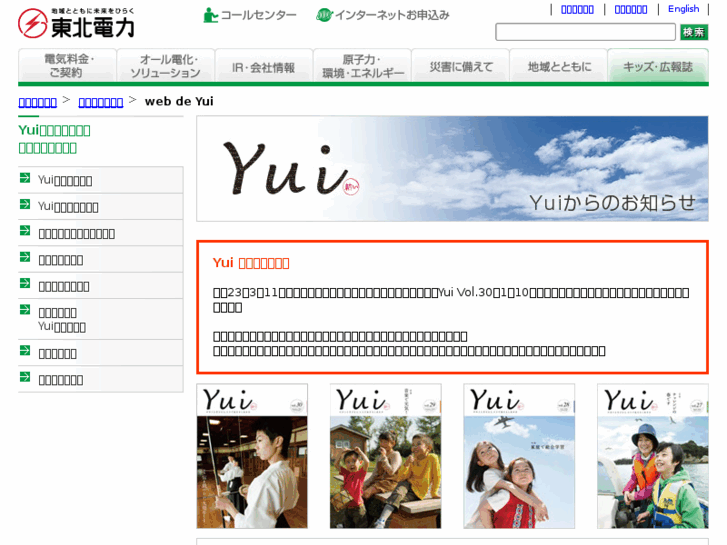Open 地域とともに menu tab
This screenshot has height=545, width=727.
[x=559, y=65]
